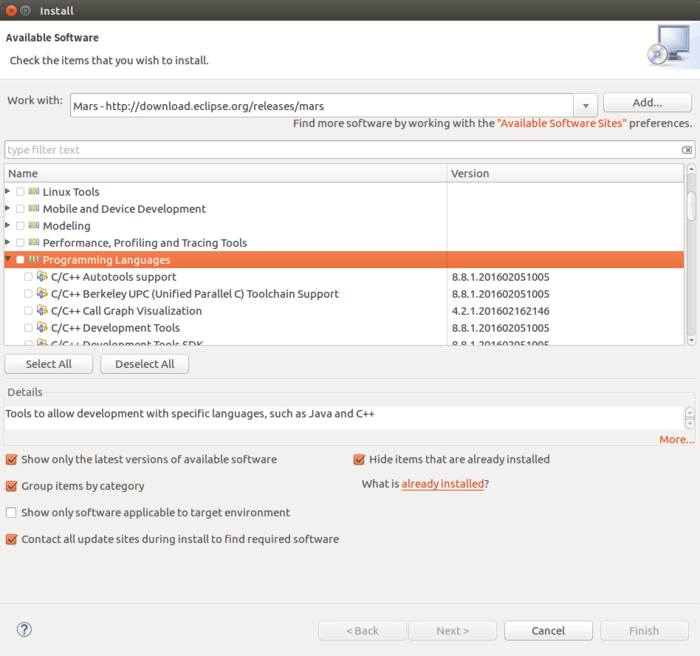Check C/C++ Berkeley UPC Toolchain Support checkbox
700x656 pixels.
(x=28, y=294)
